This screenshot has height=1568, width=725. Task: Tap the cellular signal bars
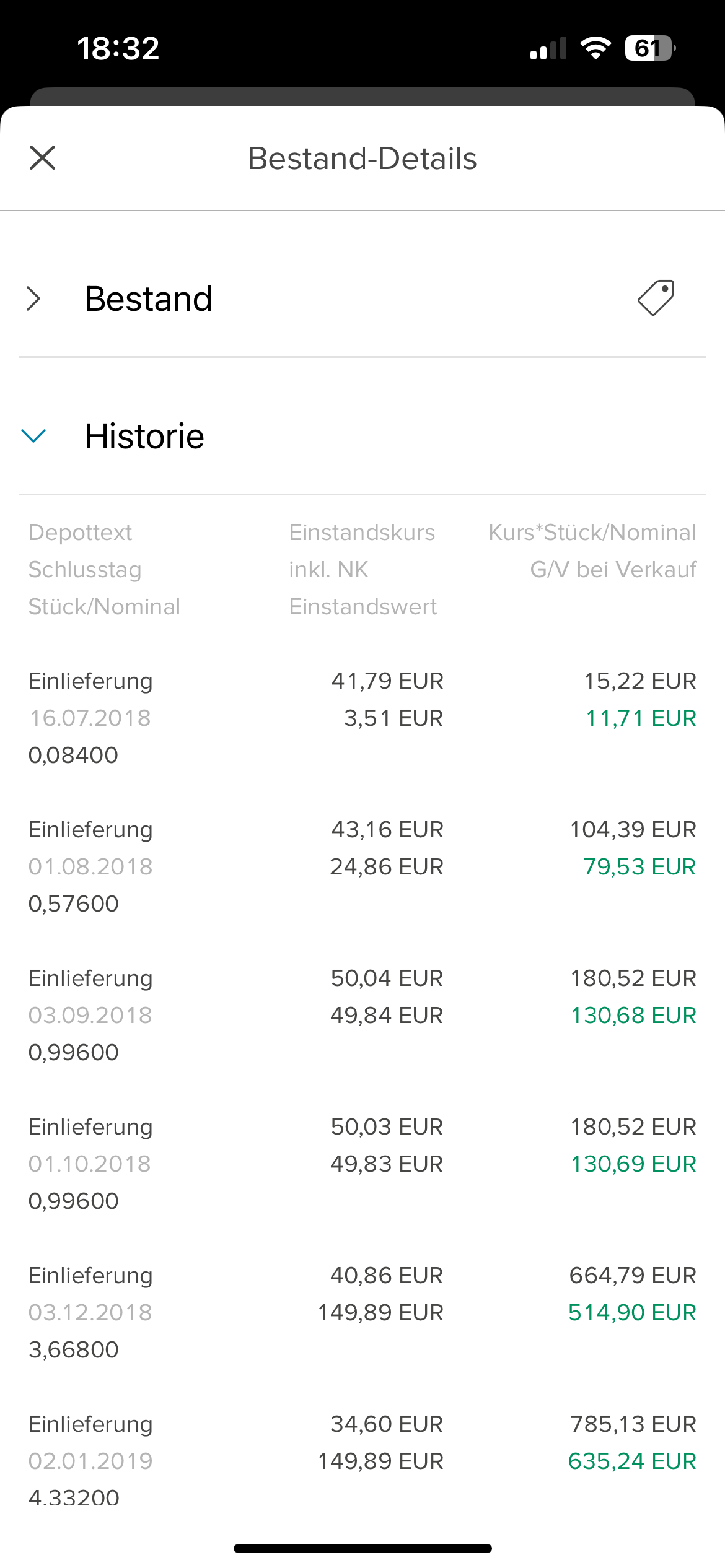click(548, 48)
